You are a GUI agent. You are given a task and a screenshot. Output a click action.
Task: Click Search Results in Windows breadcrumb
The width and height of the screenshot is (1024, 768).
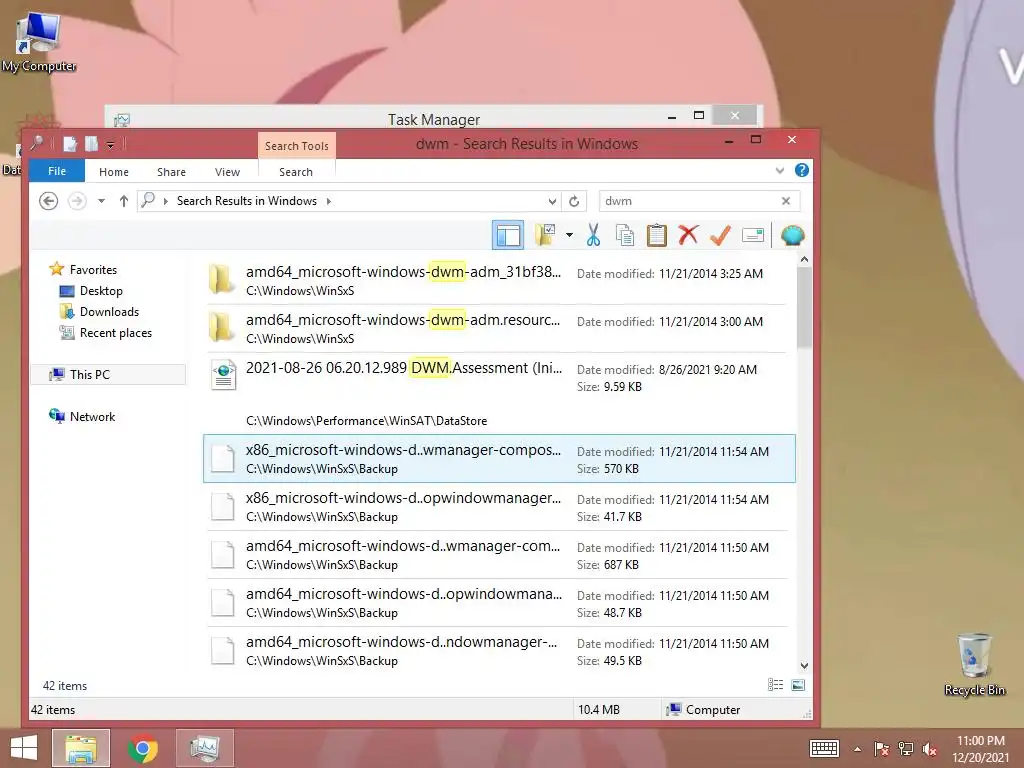[x=247, y=201]
